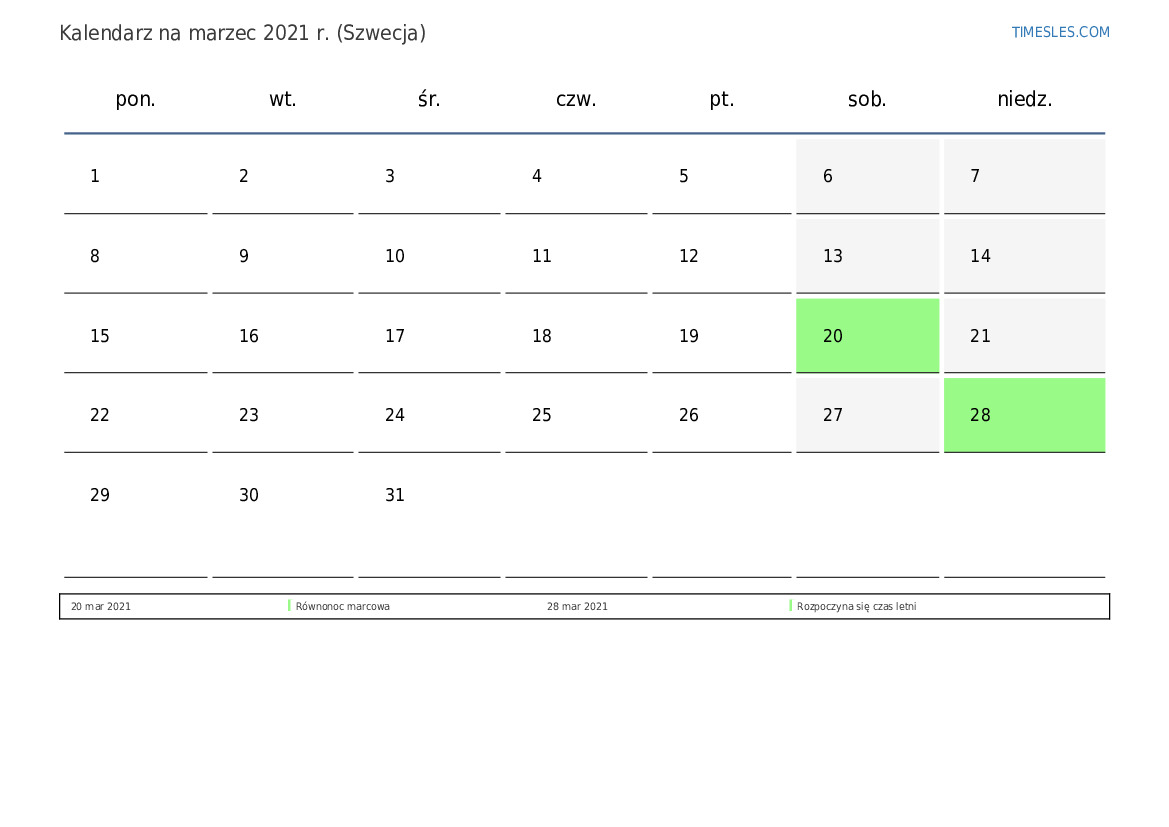Screen dimensions: 1169x827
Task: Select the 'pon.' weekday header
Action: 135,99
